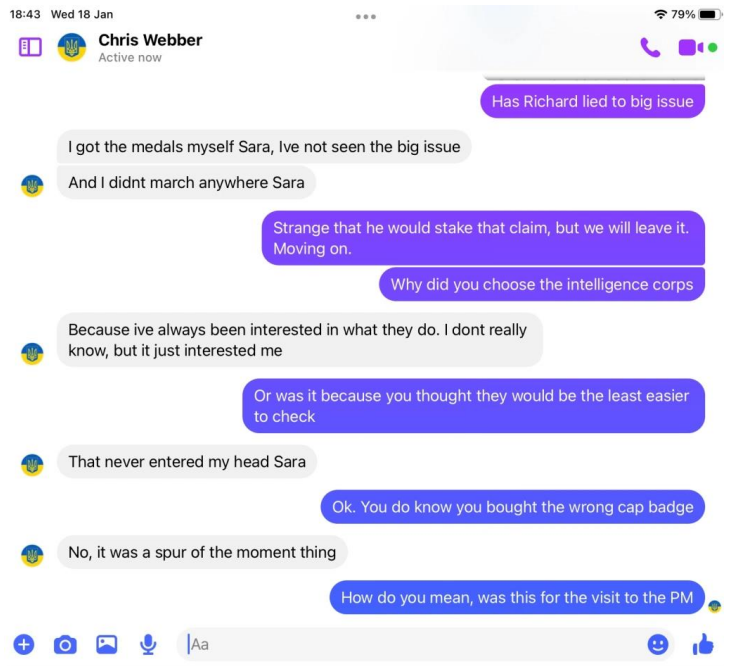
Task: Open the camera to take a photo
Action: [65, 645]
